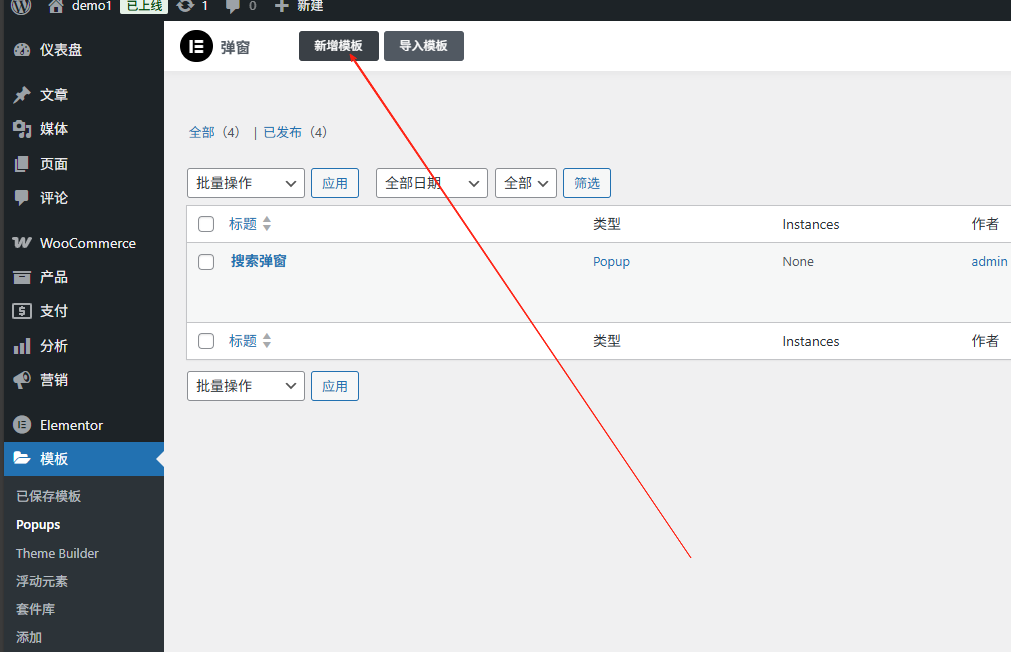Open the 全部日期 date filter dropdown

[432, 183]
